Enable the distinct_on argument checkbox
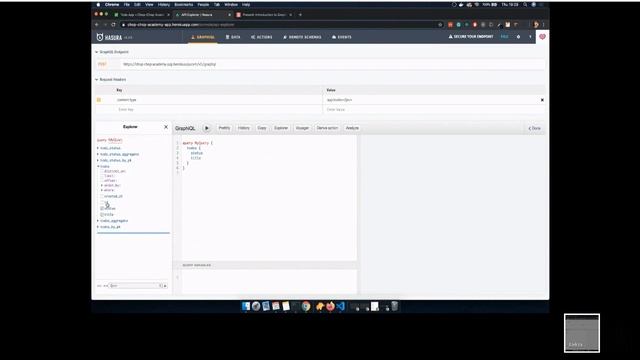The height and width of the screenshot is (360, 640). point(102,171)
